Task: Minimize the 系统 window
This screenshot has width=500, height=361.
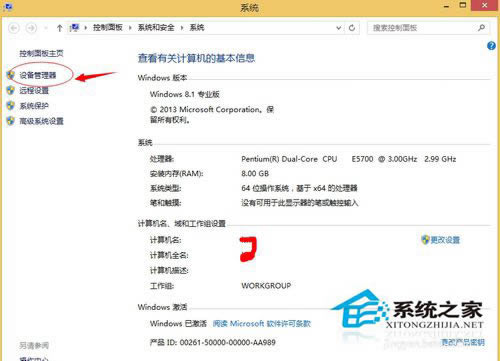Action: pyautogui.click(x=447, y=6)
